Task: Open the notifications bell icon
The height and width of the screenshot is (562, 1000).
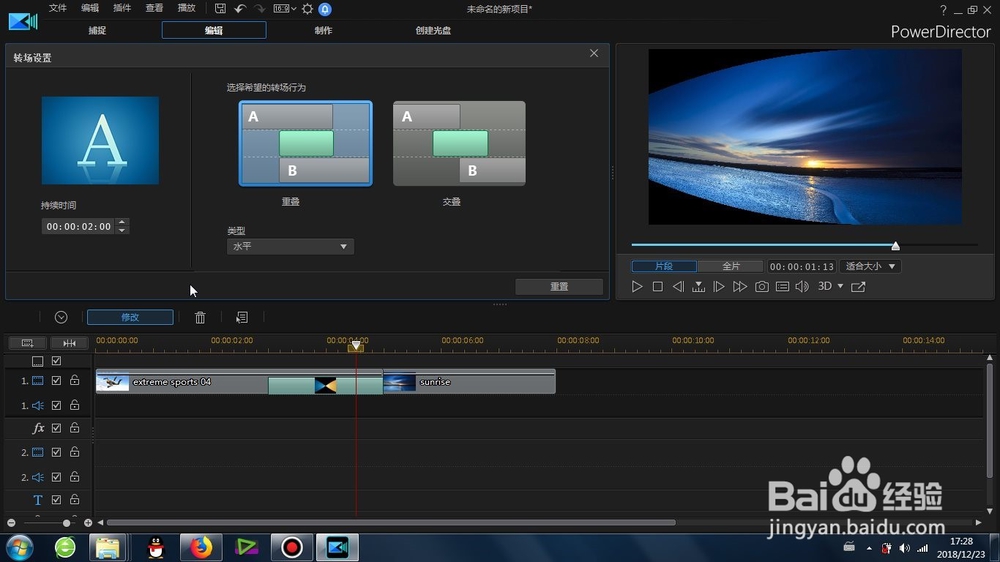Action: 325,9
